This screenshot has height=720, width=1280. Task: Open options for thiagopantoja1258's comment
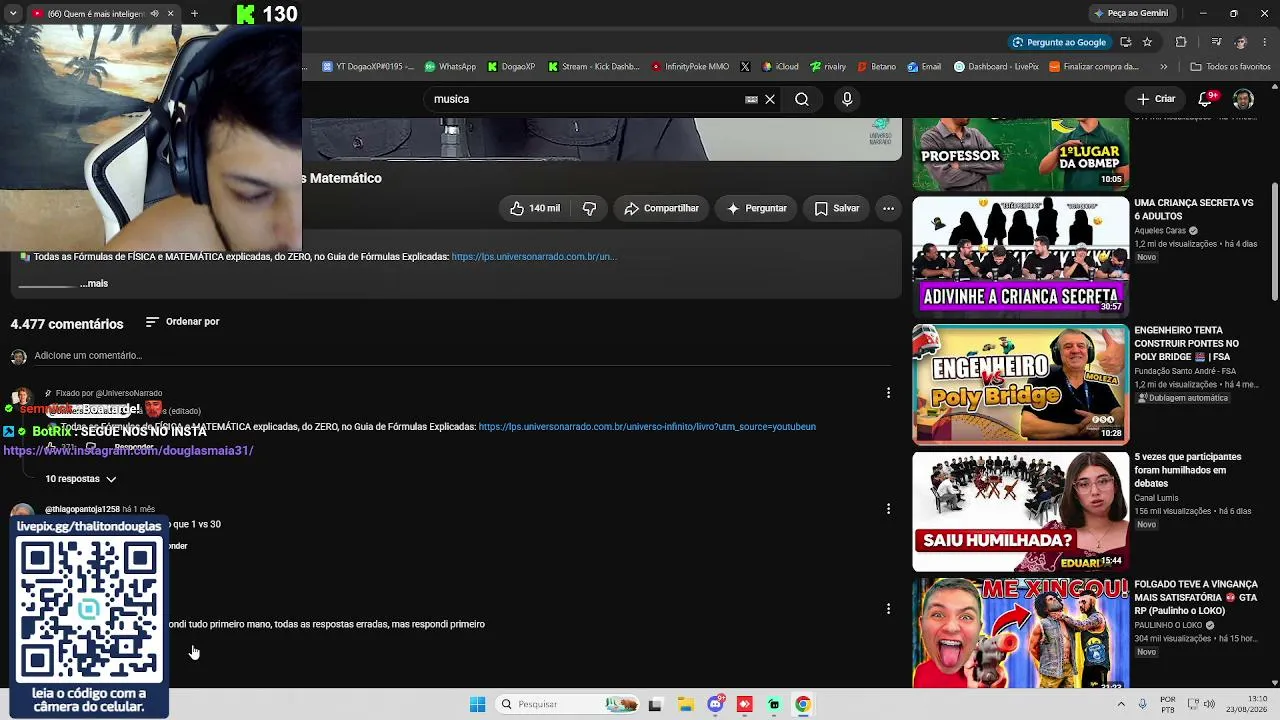pos(888,509)
